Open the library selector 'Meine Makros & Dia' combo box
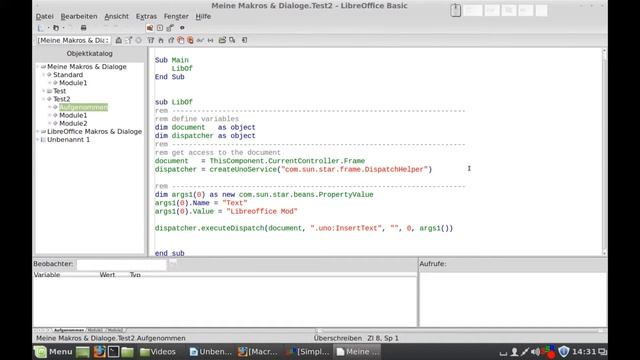This screenshot has width=640, height=360. pyautogui.click(x=73, y=40)
